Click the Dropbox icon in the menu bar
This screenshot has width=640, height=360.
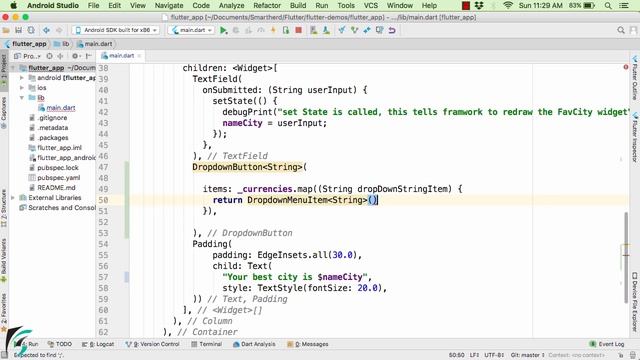point(479,6)
